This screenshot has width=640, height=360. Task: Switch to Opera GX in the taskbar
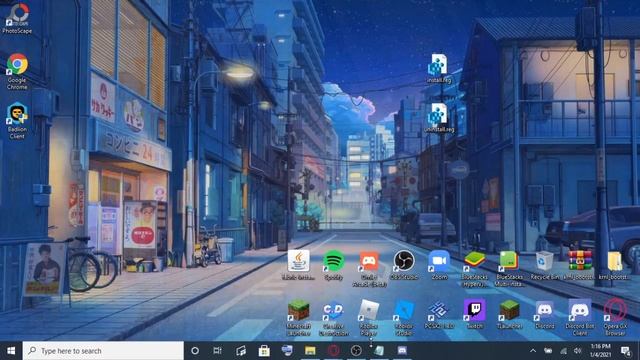tap(333, 351)
